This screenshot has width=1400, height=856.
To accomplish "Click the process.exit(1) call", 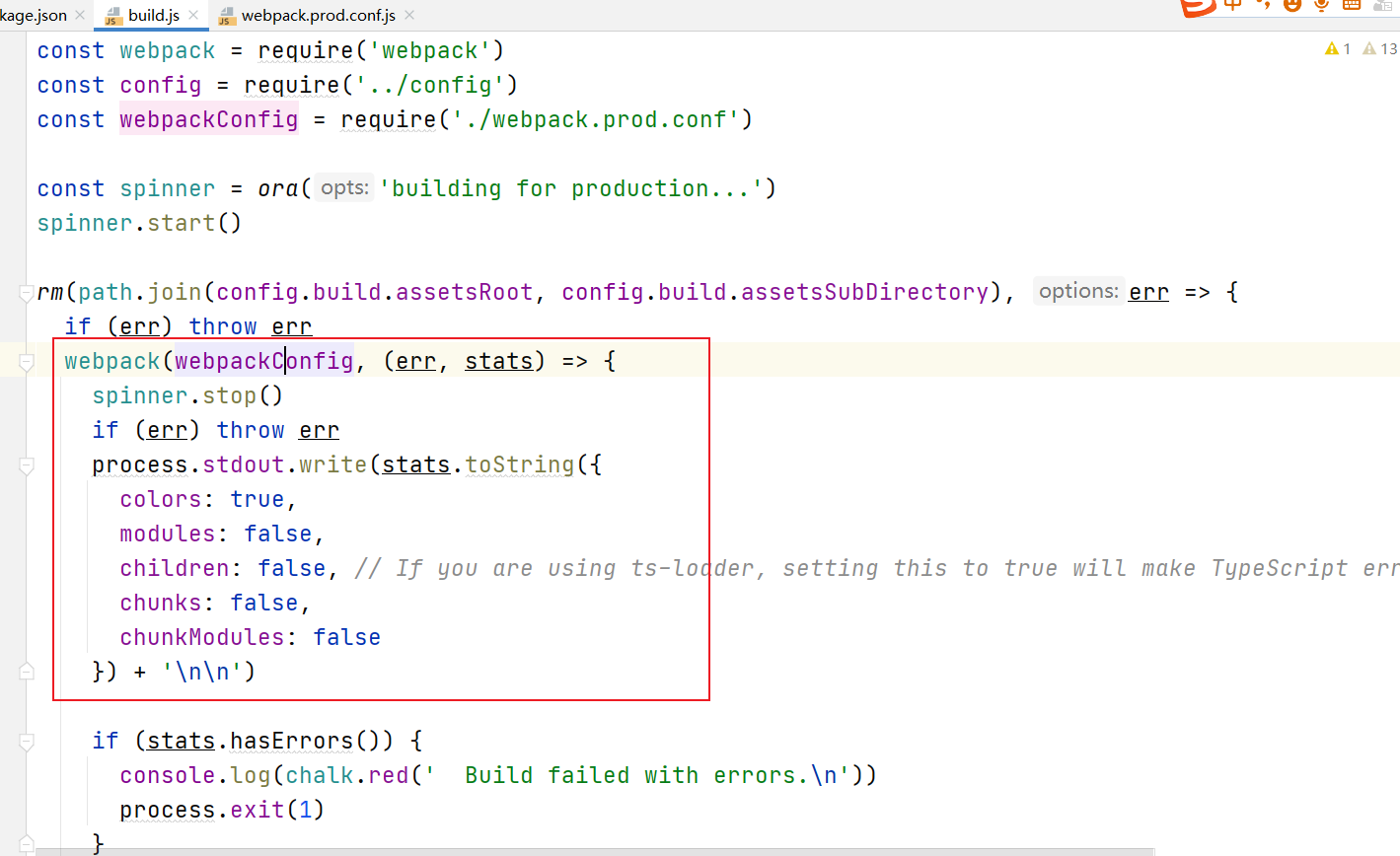I will (222, 810).
